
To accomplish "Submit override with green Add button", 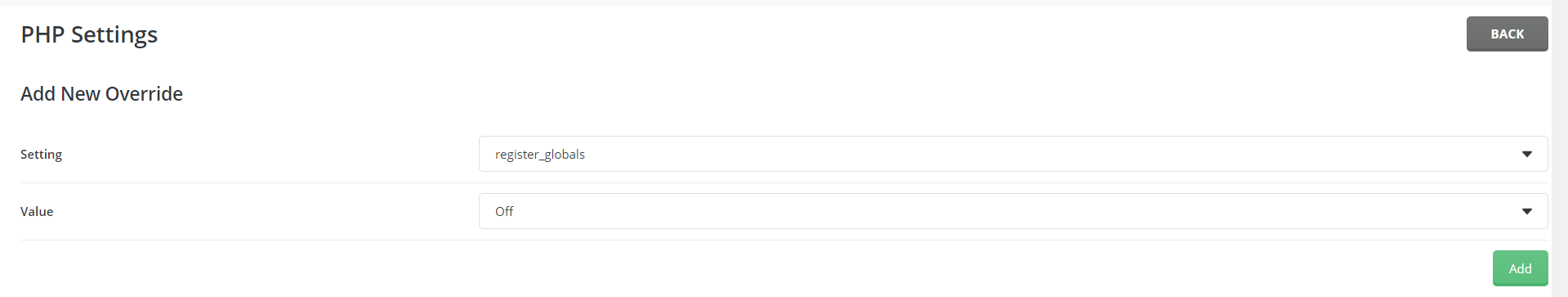I will [1520, 268].
